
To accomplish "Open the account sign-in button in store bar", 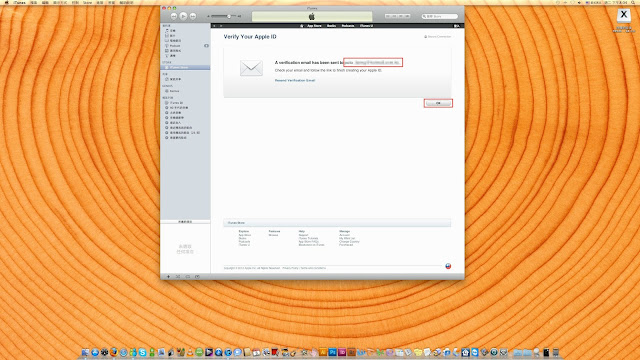I will pyautogui.click(x=457, y=26).
